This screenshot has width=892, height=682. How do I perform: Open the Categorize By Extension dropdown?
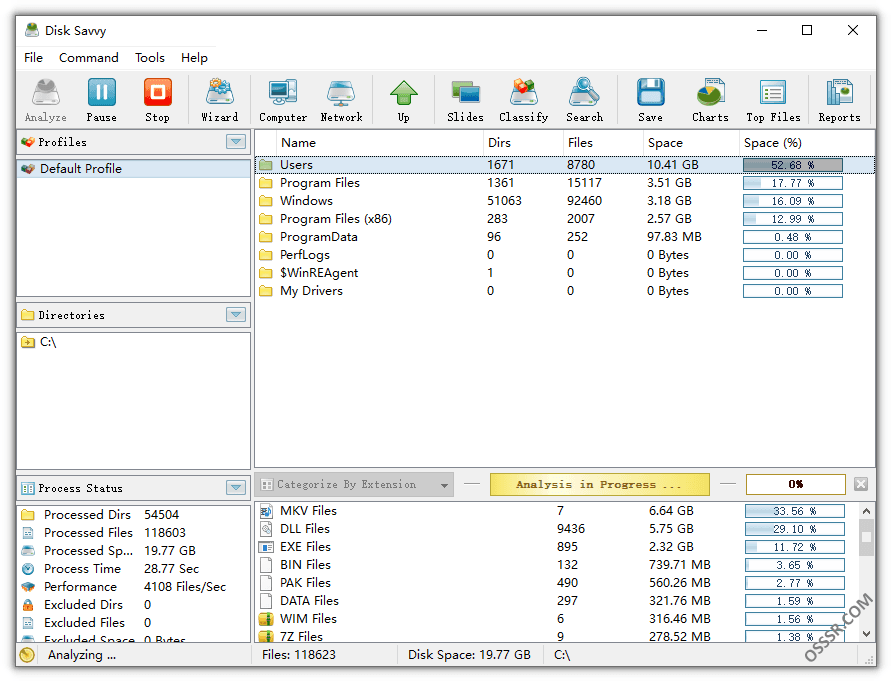click(354, 485)
